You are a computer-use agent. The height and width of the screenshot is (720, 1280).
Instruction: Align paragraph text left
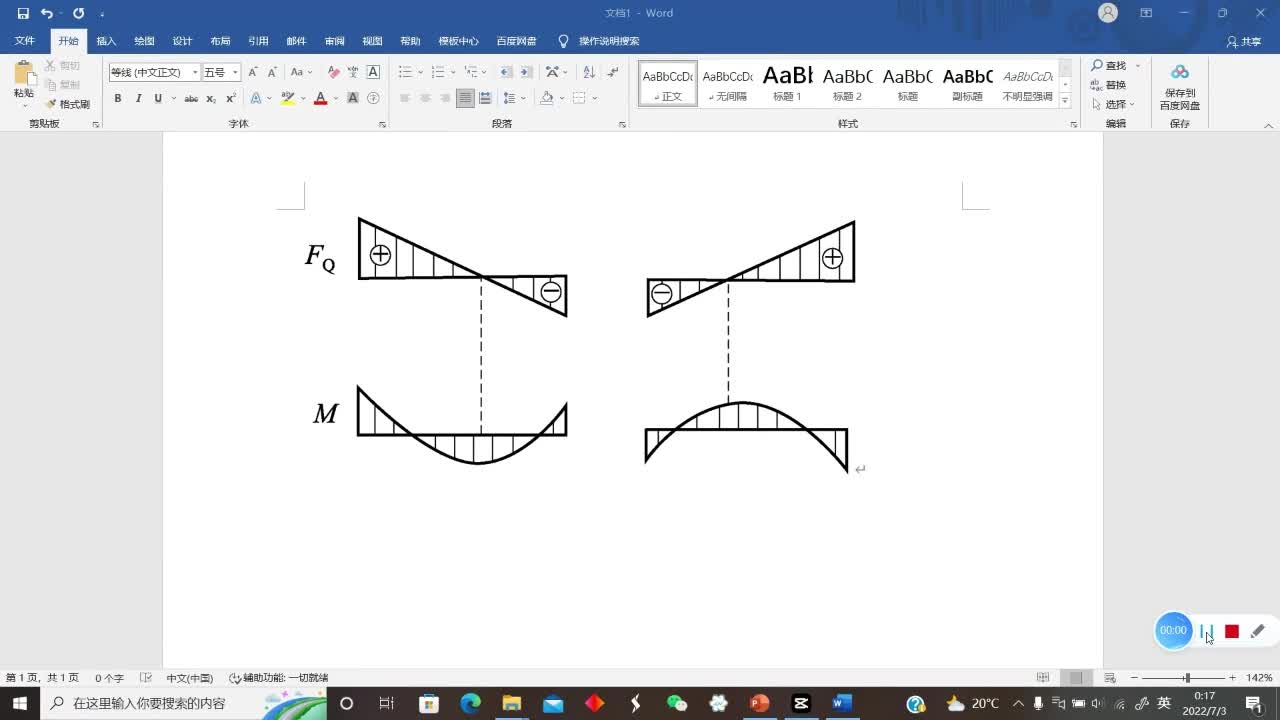[405, 98]
